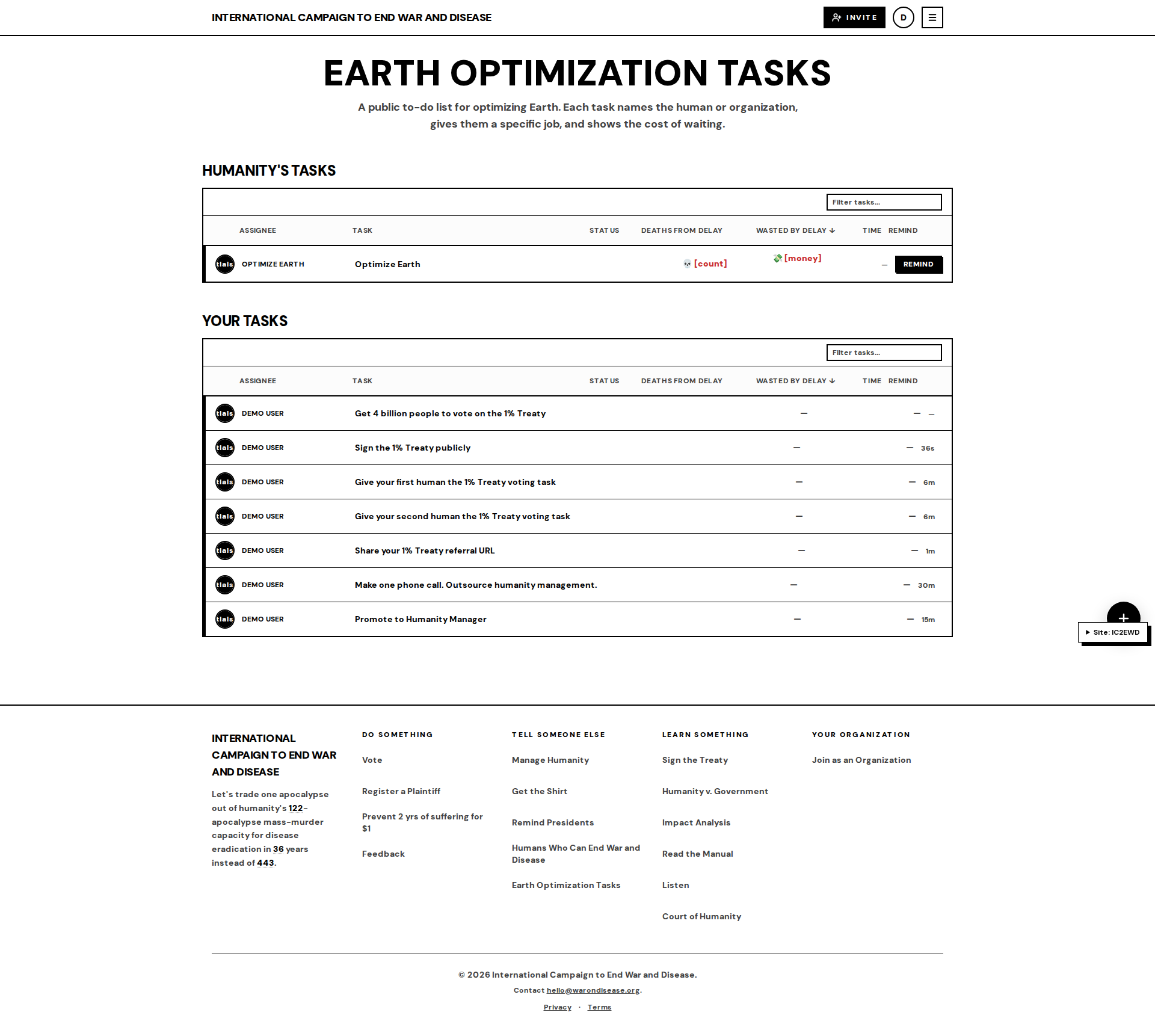Open Give your second human voting task

point(463,516)
